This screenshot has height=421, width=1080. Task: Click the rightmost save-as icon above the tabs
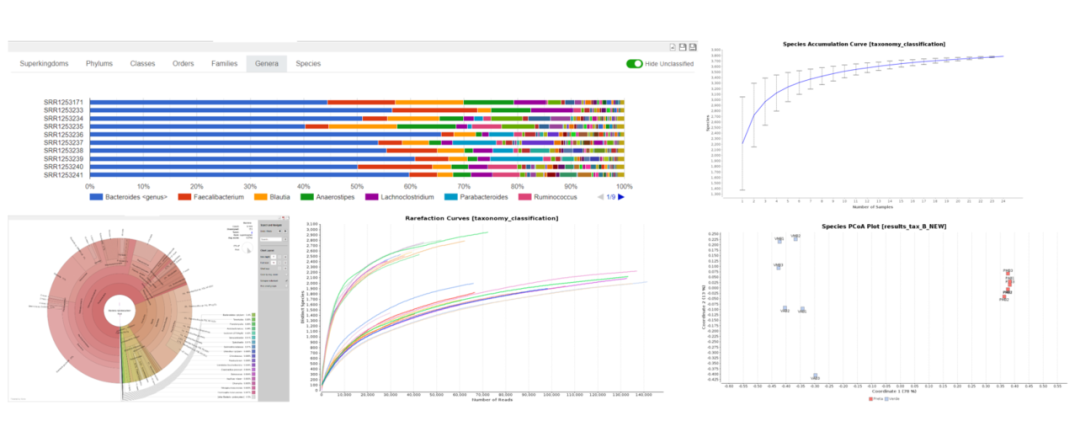point(693,47)
